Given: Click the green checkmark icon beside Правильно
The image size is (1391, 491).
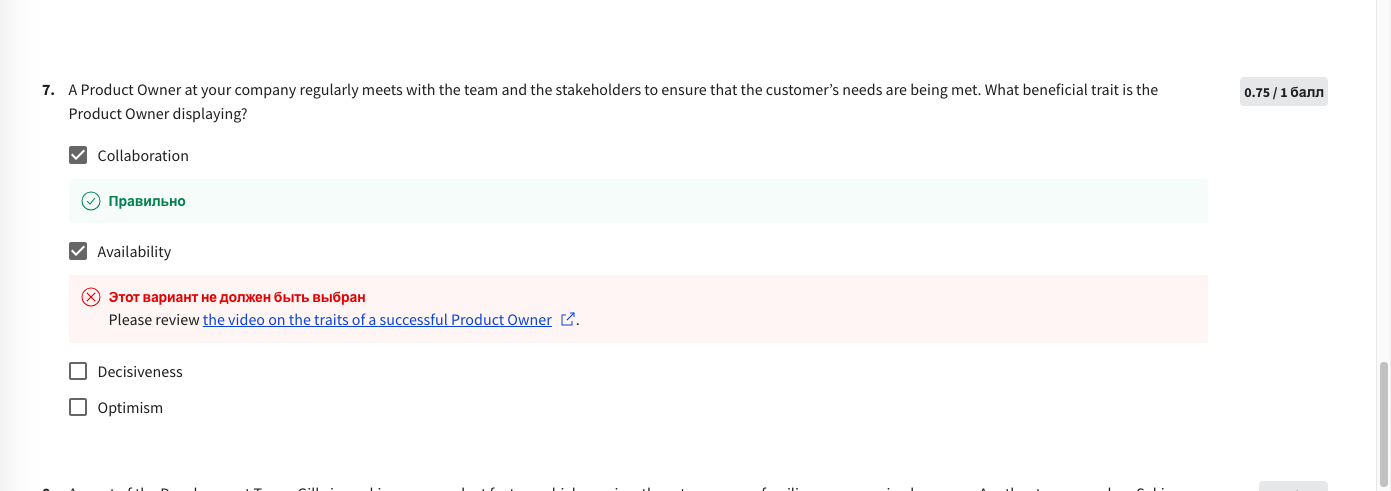Looking at the screenshot, I should 91,201.
